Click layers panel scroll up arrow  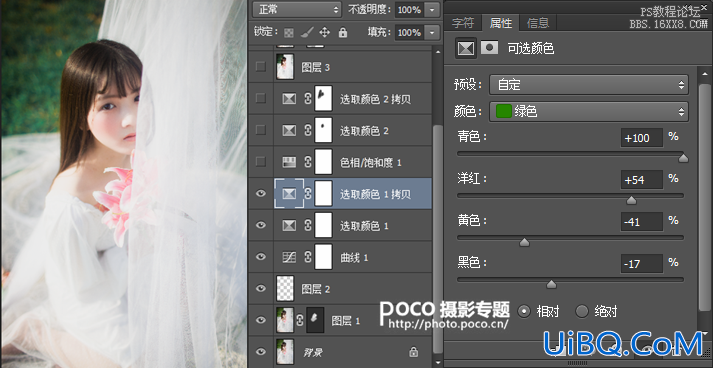pos(438,52)
